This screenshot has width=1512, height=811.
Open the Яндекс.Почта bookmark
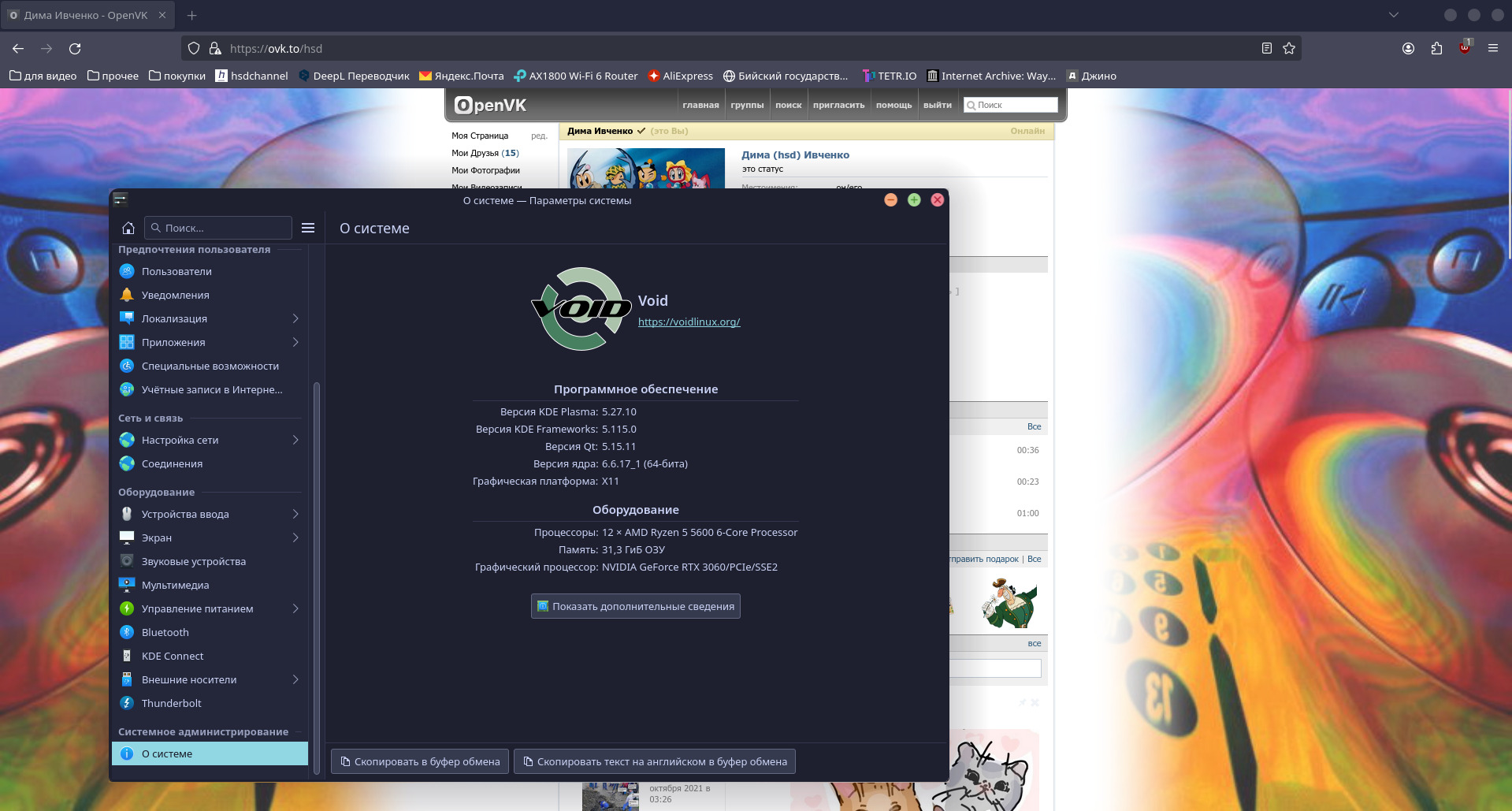[462, 76]
